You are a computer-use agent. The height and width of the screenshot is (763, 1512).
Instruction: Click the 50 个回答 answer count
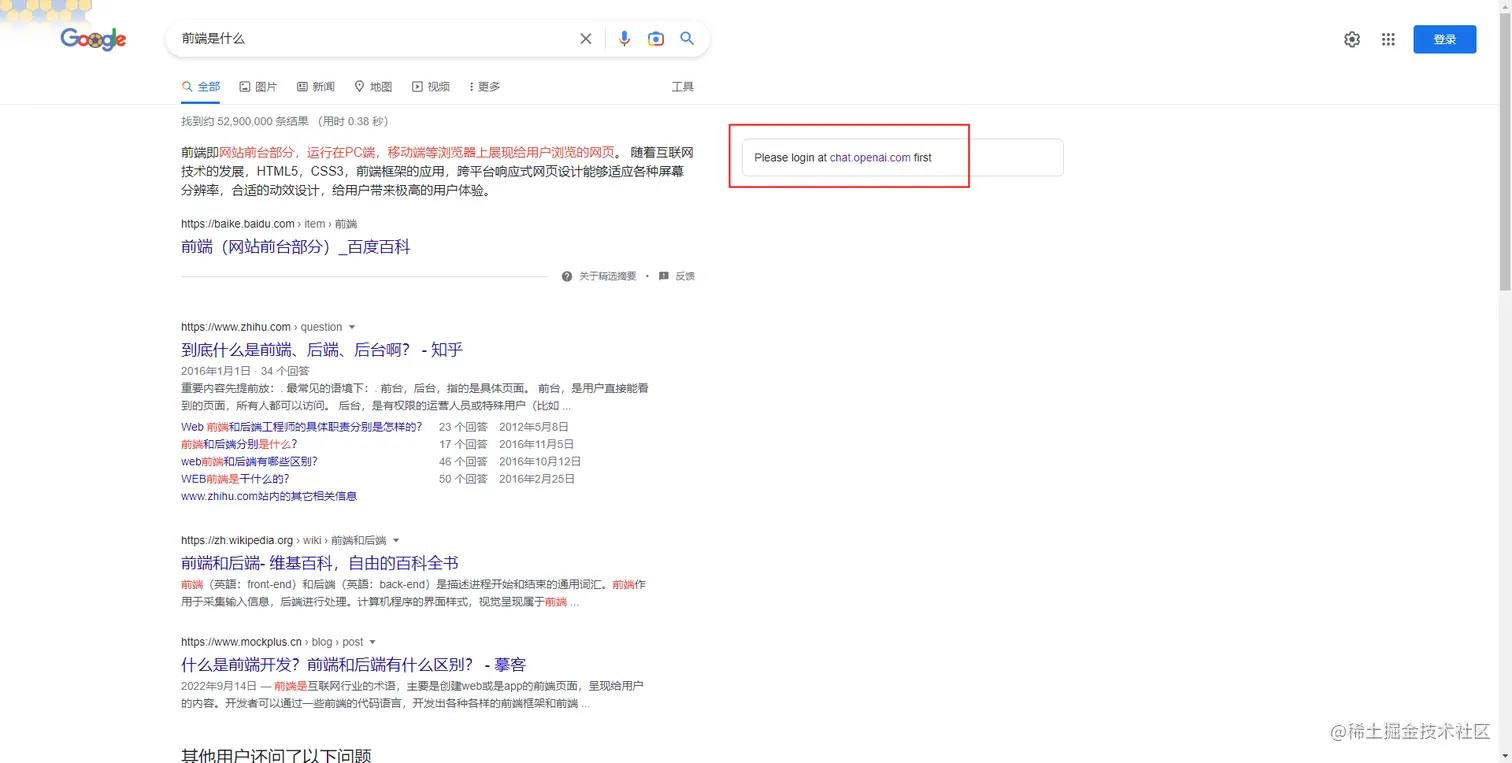tap(463, 479)
